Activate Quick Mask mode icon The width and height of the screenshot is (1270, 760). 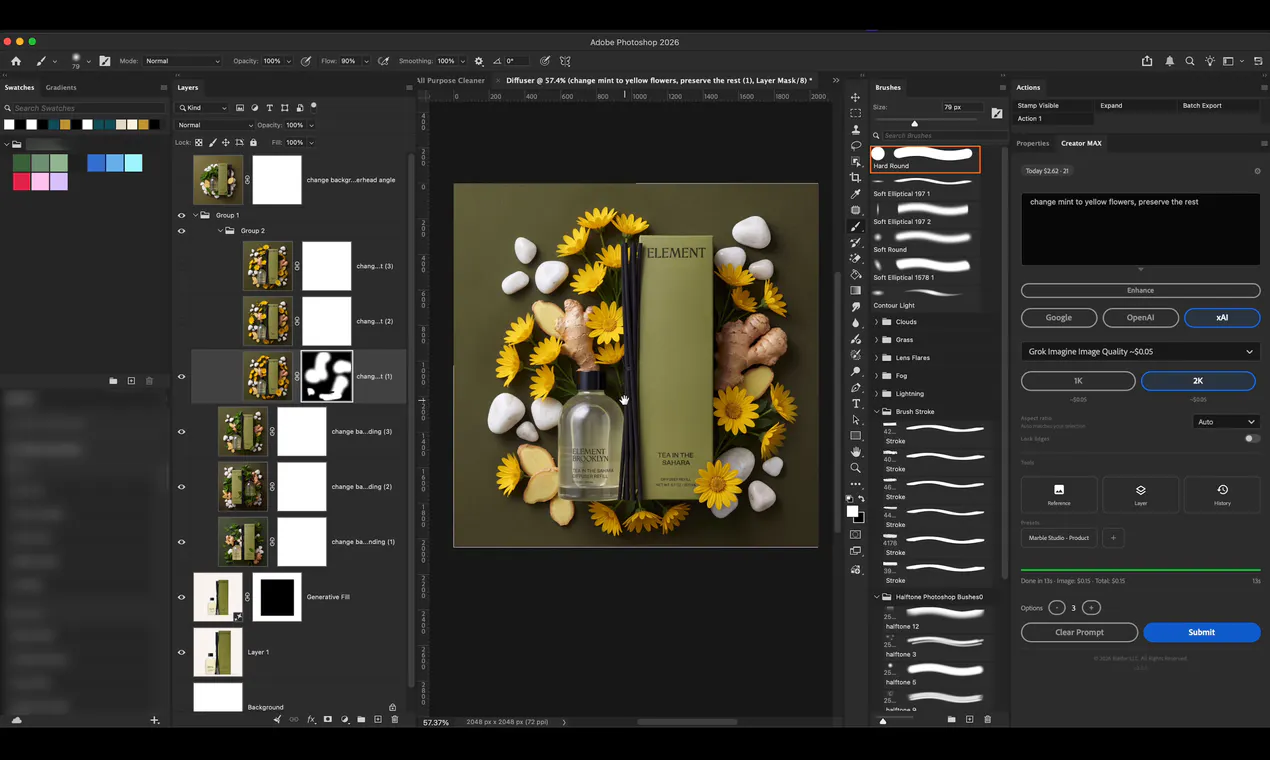tap(855, 535)
